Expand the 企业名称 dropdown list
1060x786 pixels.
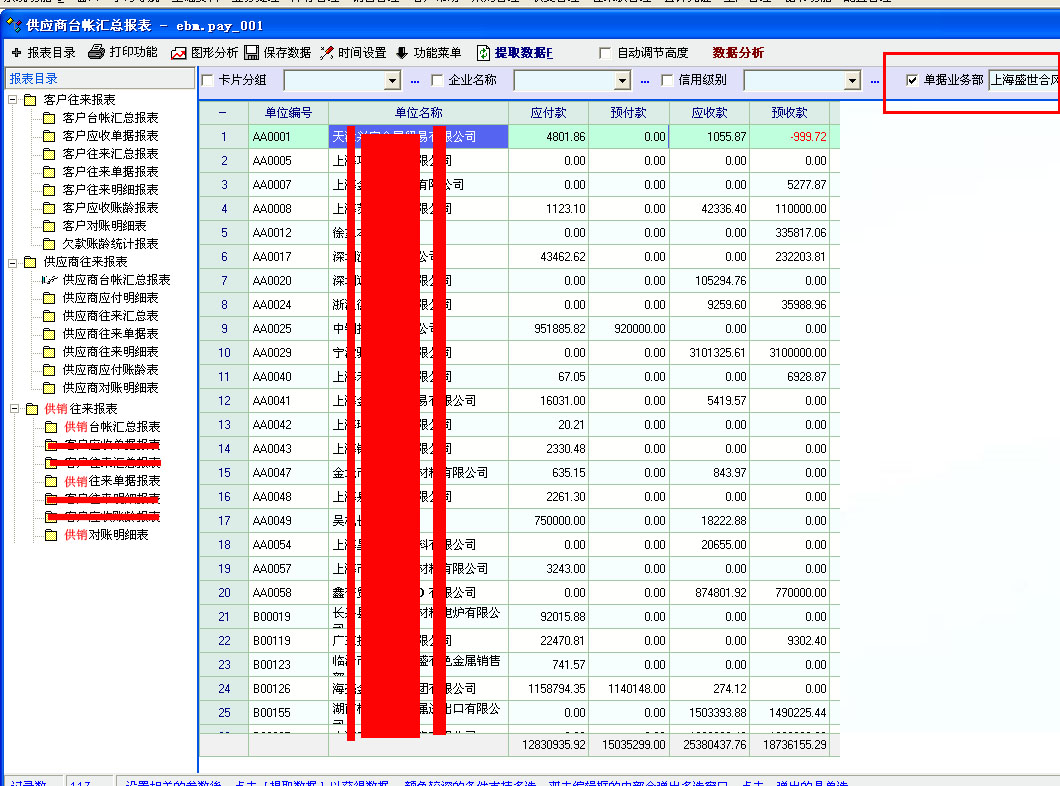click(623, 80)
